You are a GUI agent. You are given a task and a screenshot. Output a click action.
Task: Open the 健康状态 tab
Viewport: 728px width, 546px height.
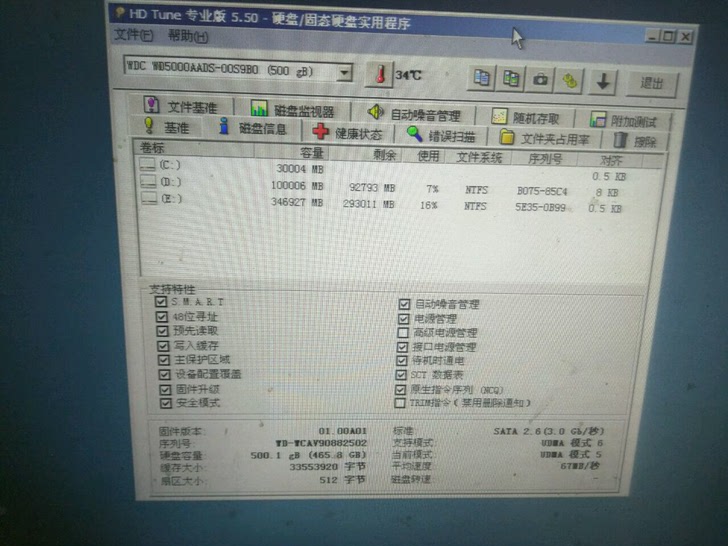[347, 133]
